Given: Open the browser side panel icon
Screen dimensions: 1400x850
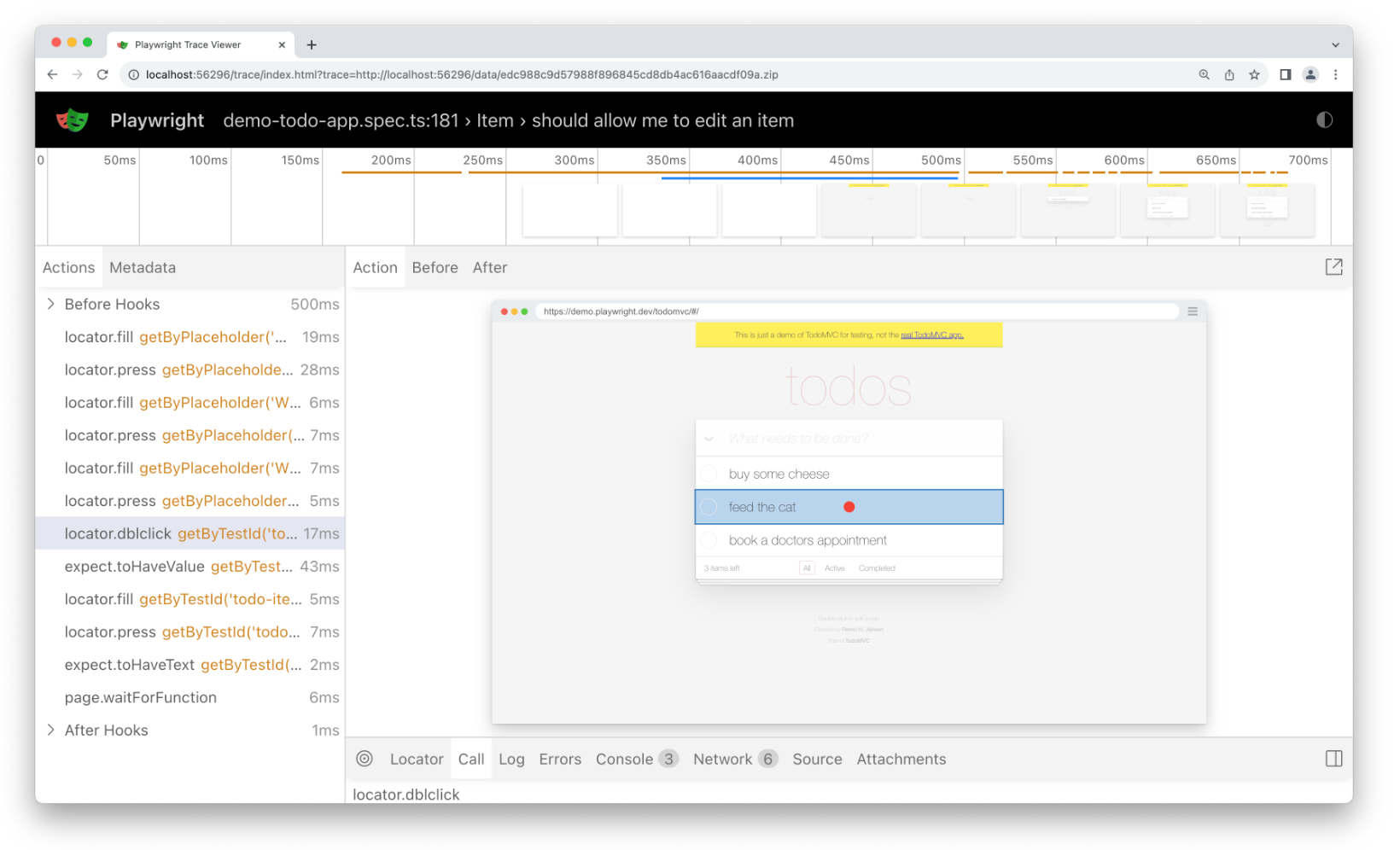Looking at the screenshot, I should (x=1285, y=74).
